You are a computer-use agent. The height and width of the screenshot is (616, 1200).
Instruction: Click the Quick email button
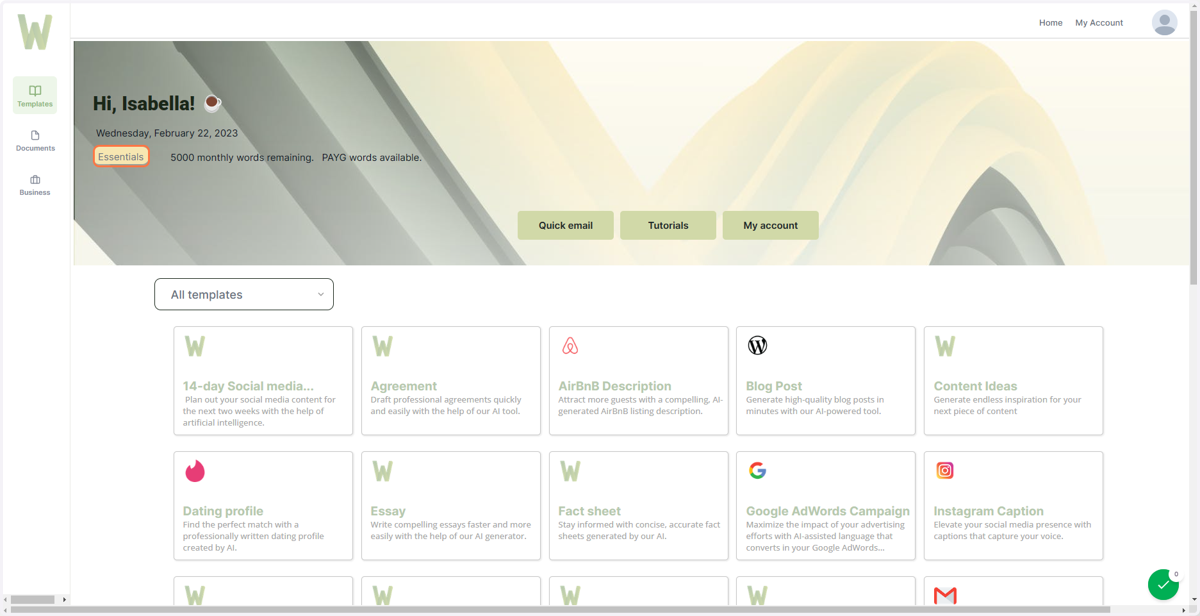(x=565, y=225)
